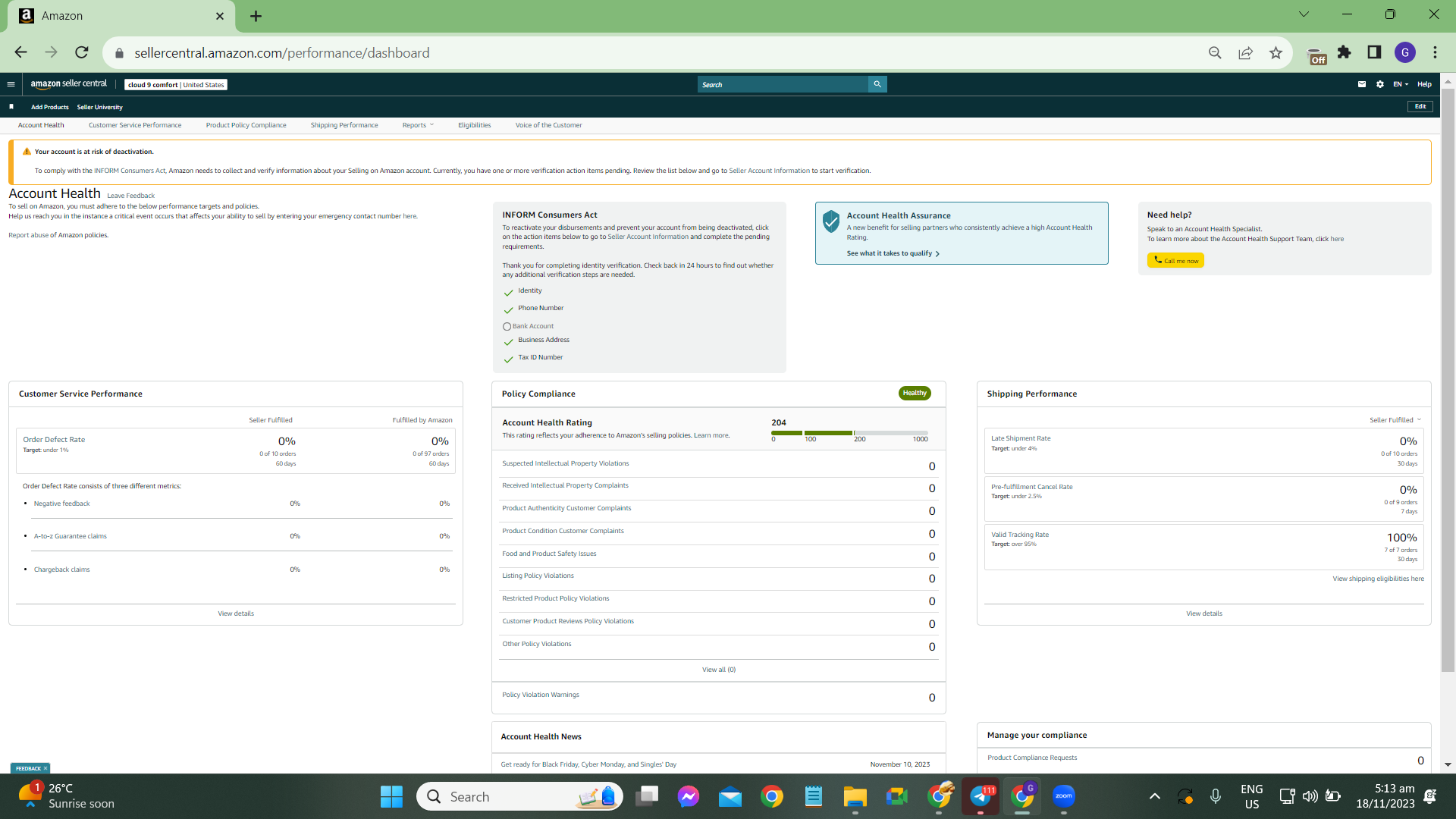Open the Help link in the header
Screen dimensions: 1456x819
1424,84
